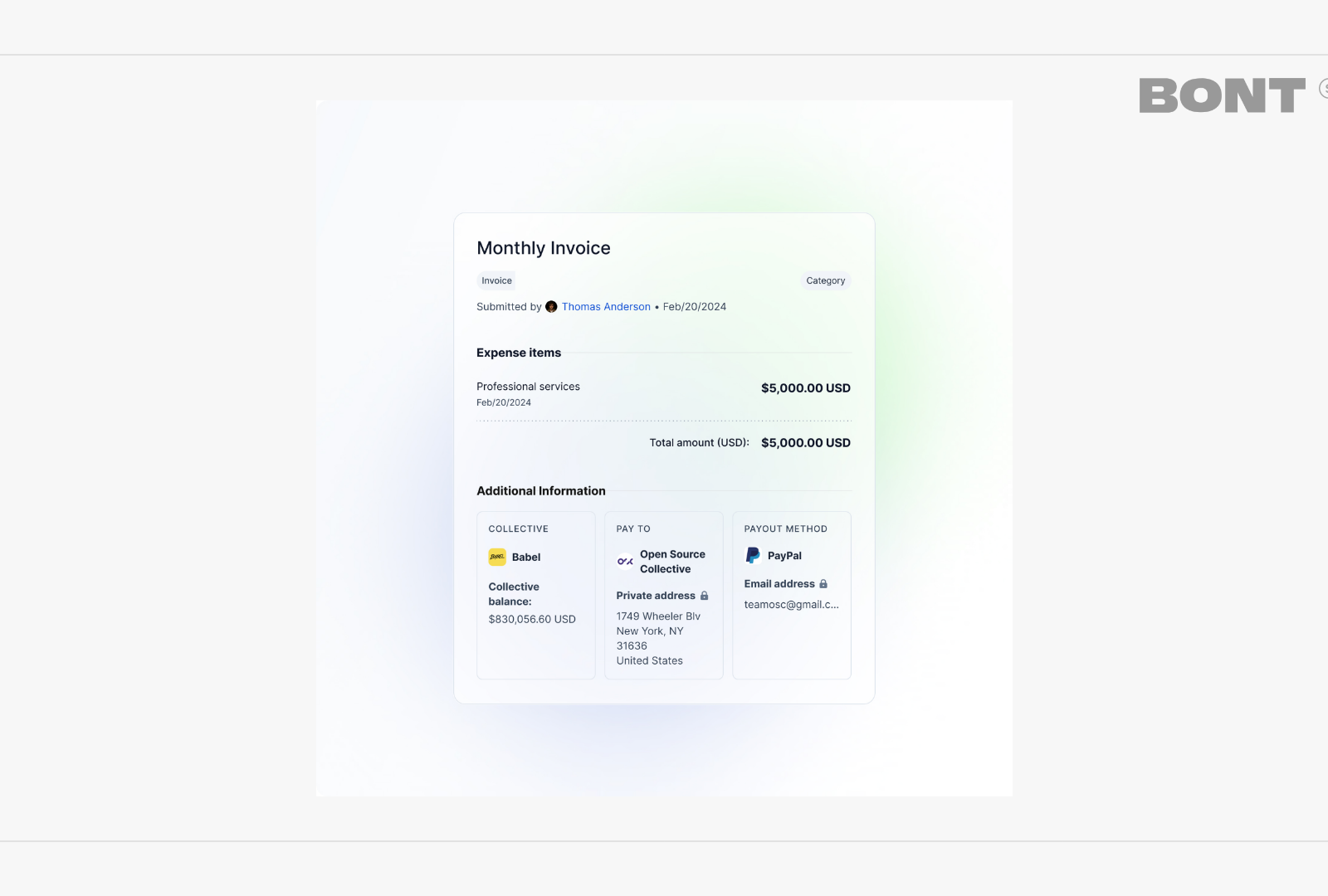Click the Monthly Invoice title

pyautogui.click(x=544, y=247)
